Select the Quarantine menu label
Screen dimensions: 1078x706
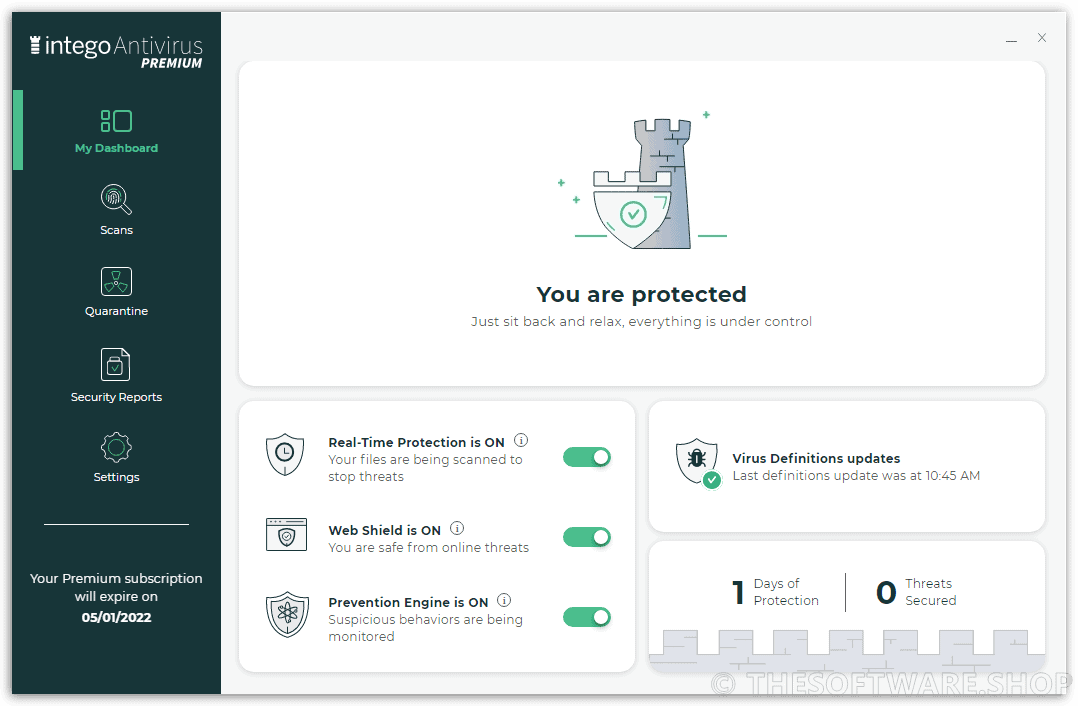116,311
